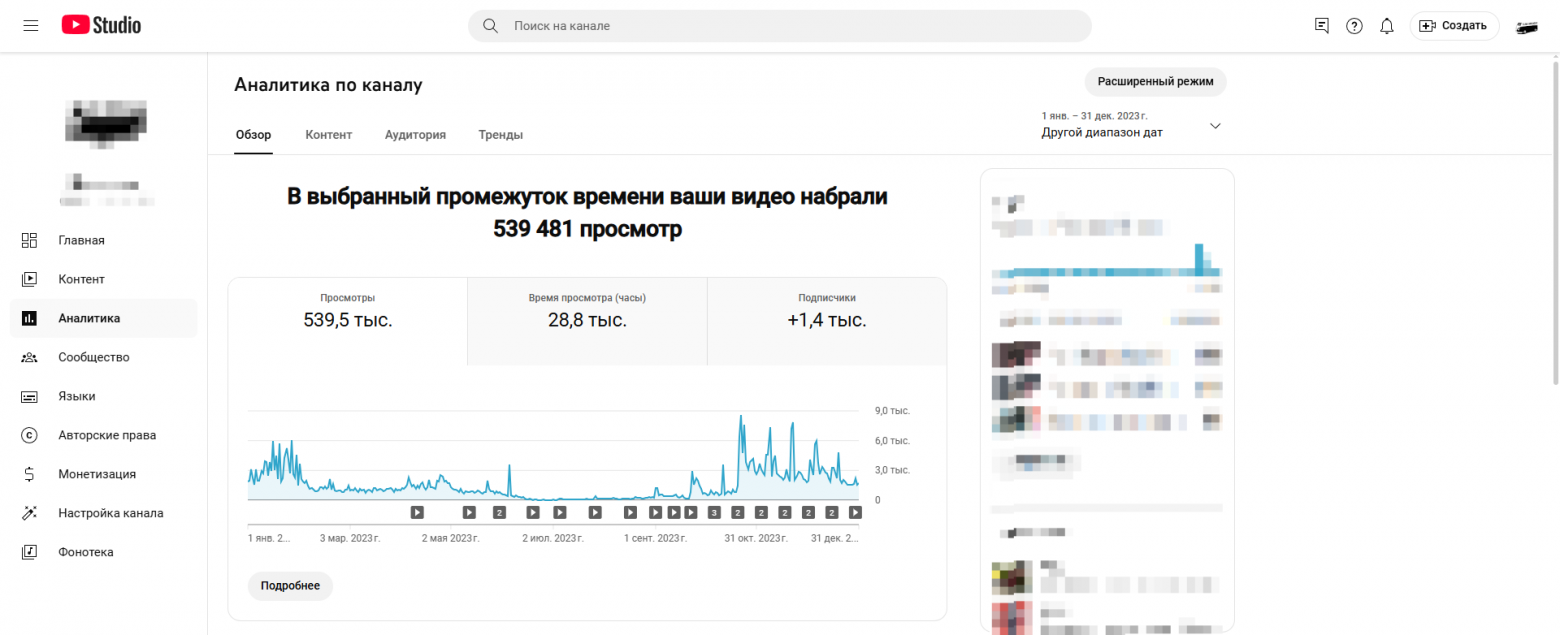Viewport: 1560px width, 635px height.
Task: Click the 2 мая 2023 г. date label
Action: click(x=451, y=538)
